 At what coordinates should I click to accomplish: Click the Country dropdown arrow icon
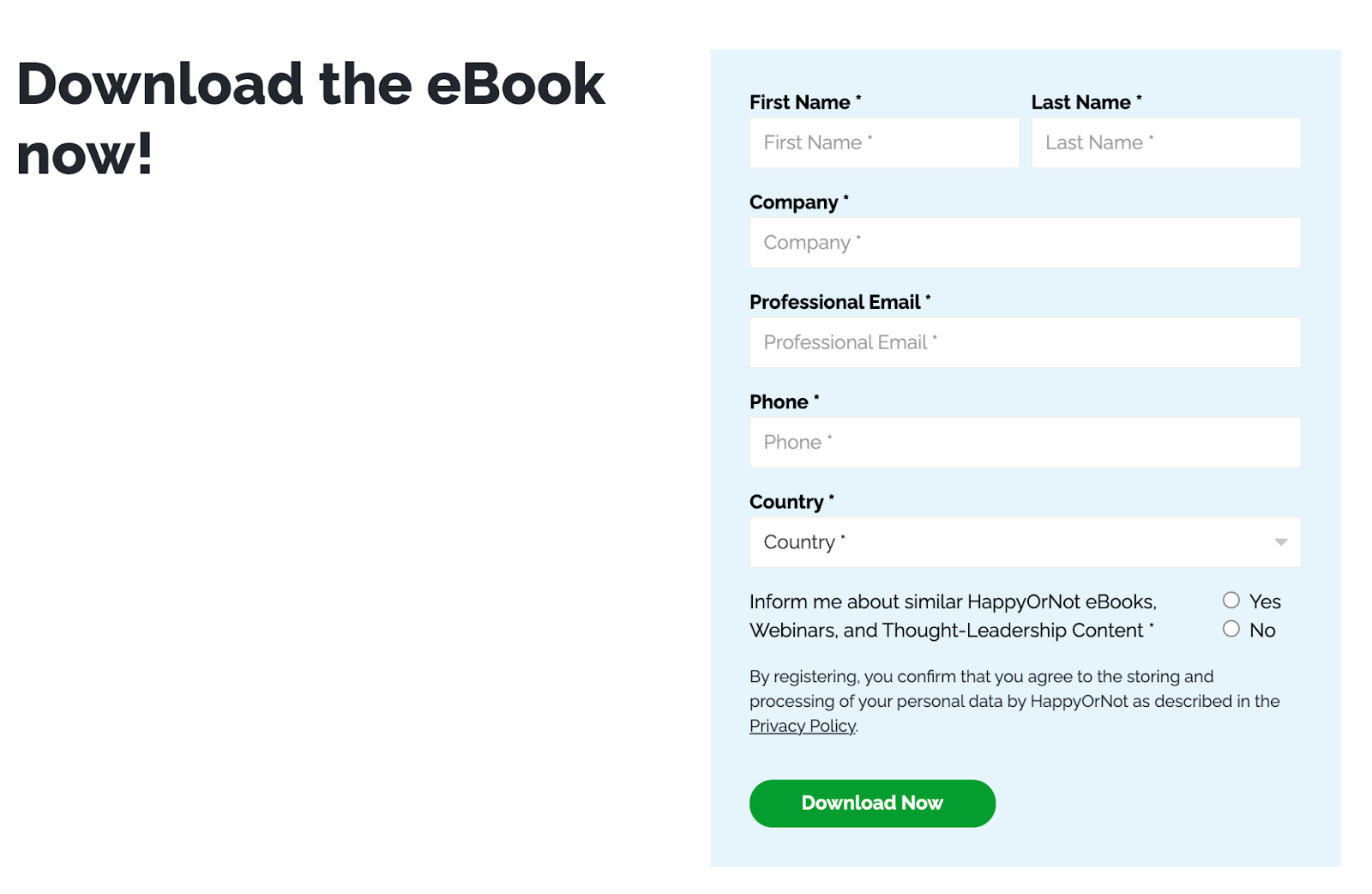[x=1280, y=542]
